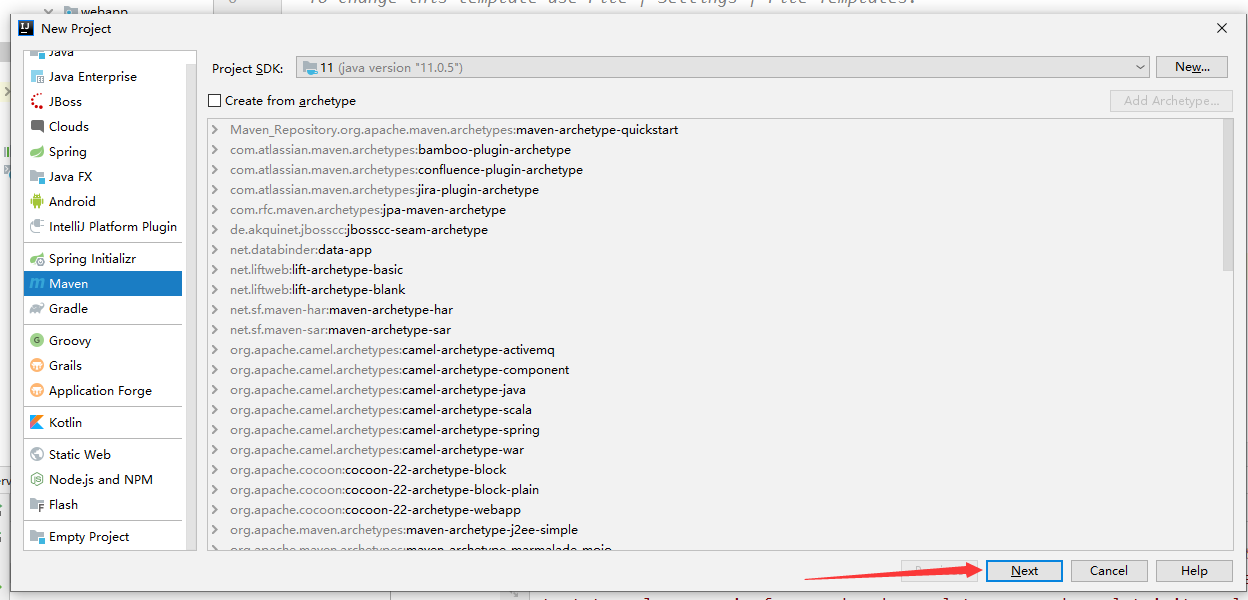The image size is (1248, 600).
Task: Open the Project SDK dropdown
Action: [723, 67]
